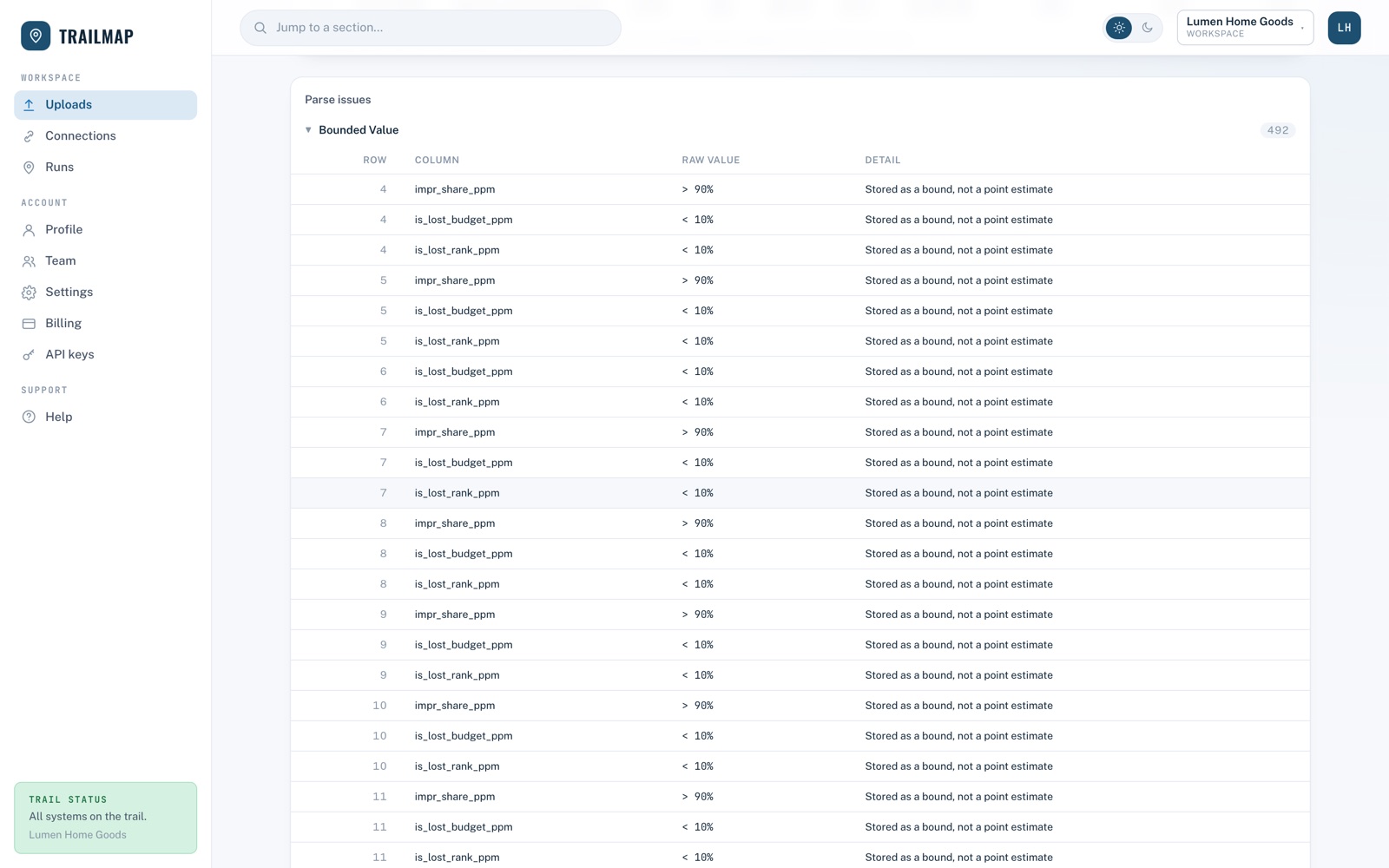Select is_lost_rank_ppm cell in row 6
Screen dimensions: 1389x868
pyautogui.click(x=458, y=402)
